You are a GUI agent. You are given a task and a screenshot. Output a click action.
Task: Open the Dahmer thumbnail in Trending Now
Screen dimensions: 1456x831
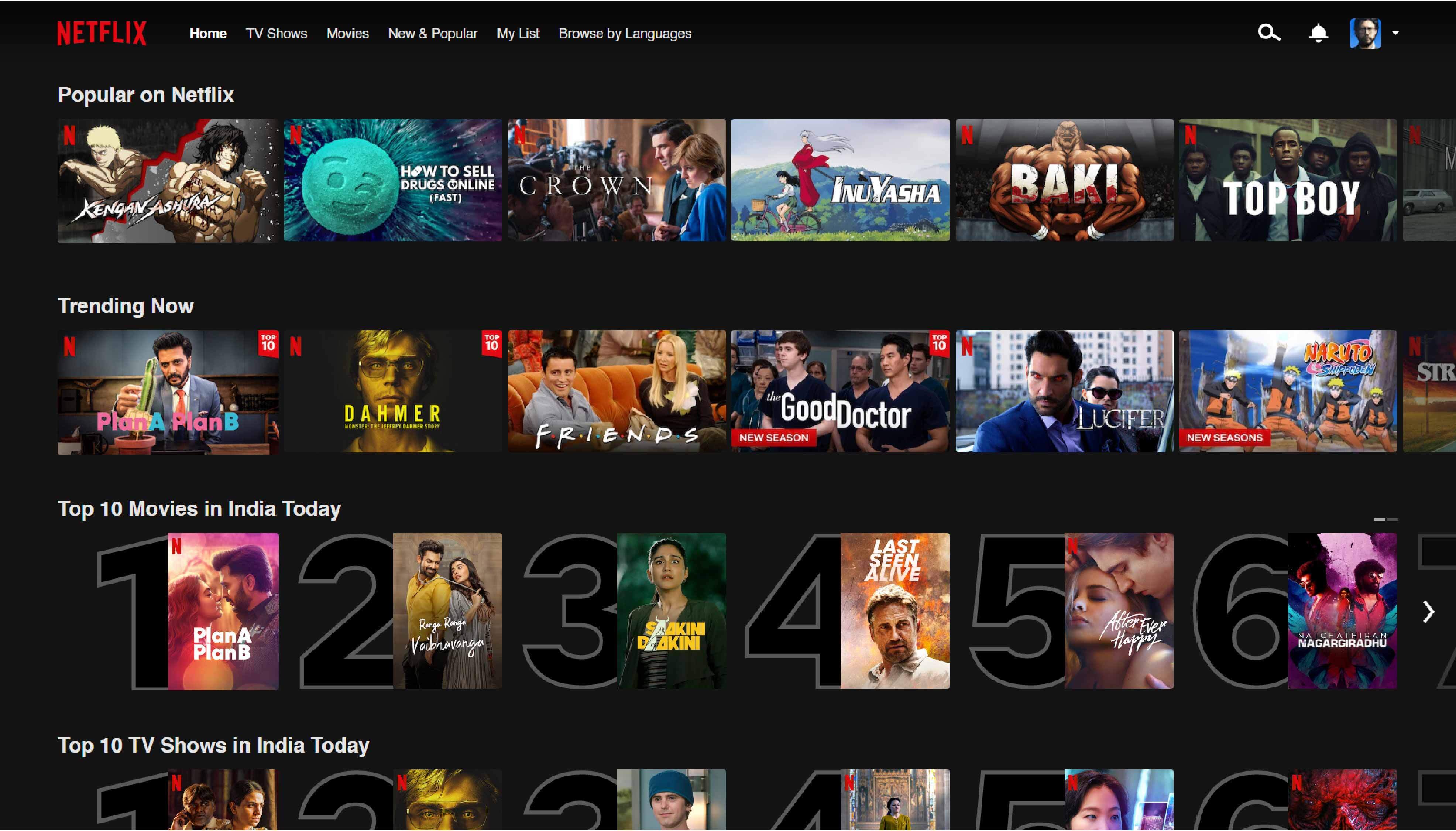tap(393, 391)
